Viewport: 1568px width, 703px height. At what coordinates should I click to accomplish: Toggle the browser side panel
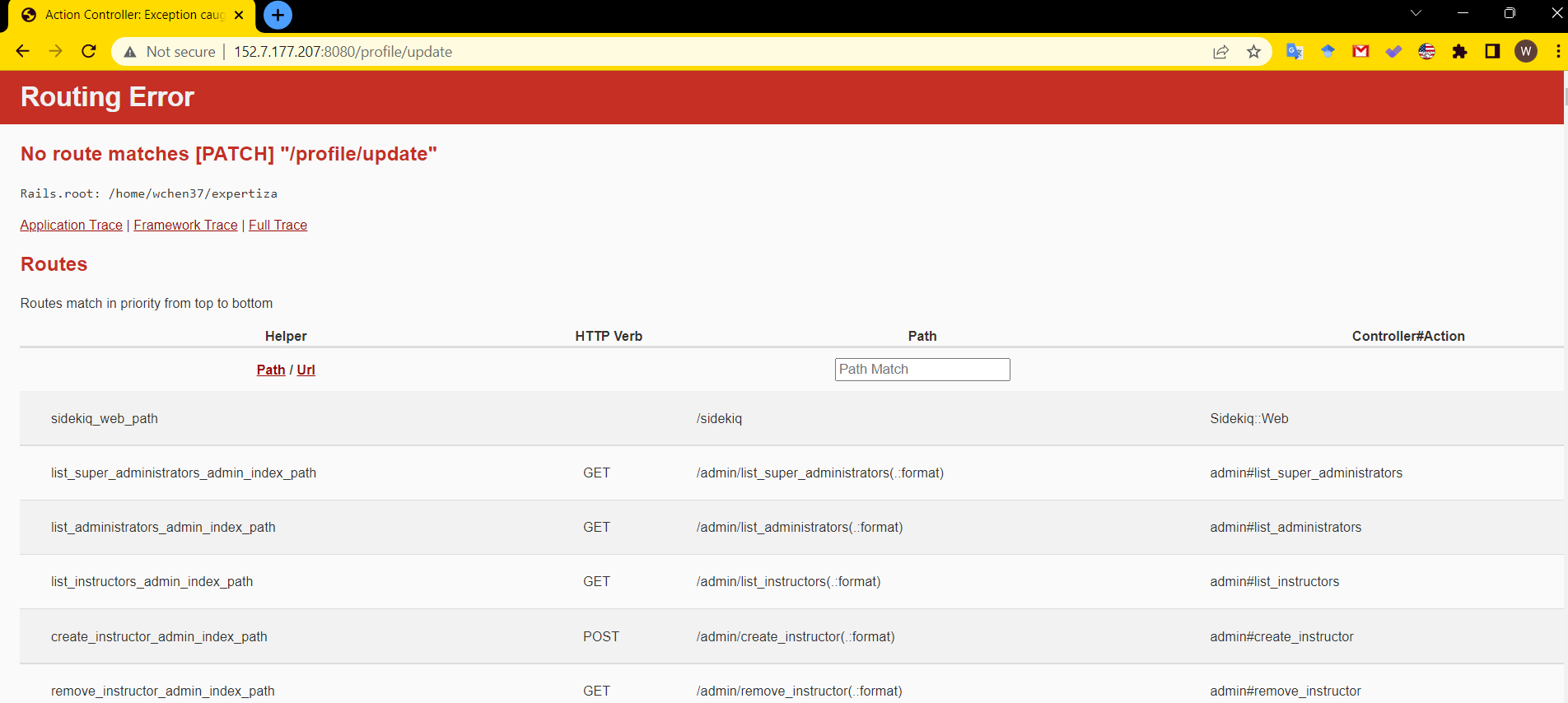(x=1492, y=51)
